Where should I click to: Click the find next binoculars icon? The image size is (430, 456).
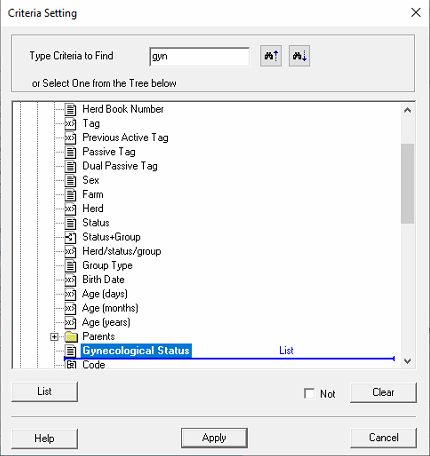tap(299, 56)
